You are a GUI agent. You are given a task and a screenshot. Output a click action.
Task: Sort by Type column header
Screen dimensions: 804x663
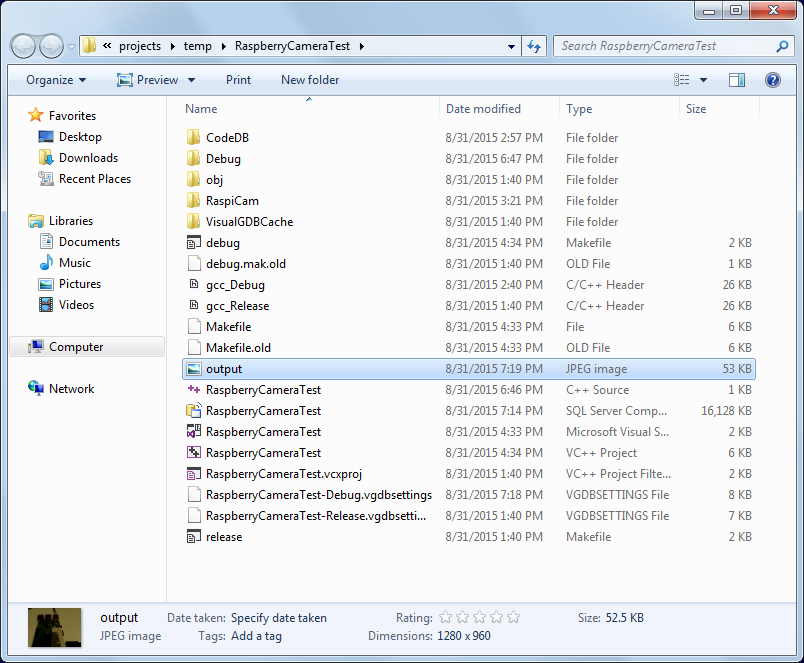(x=579, y=109)
